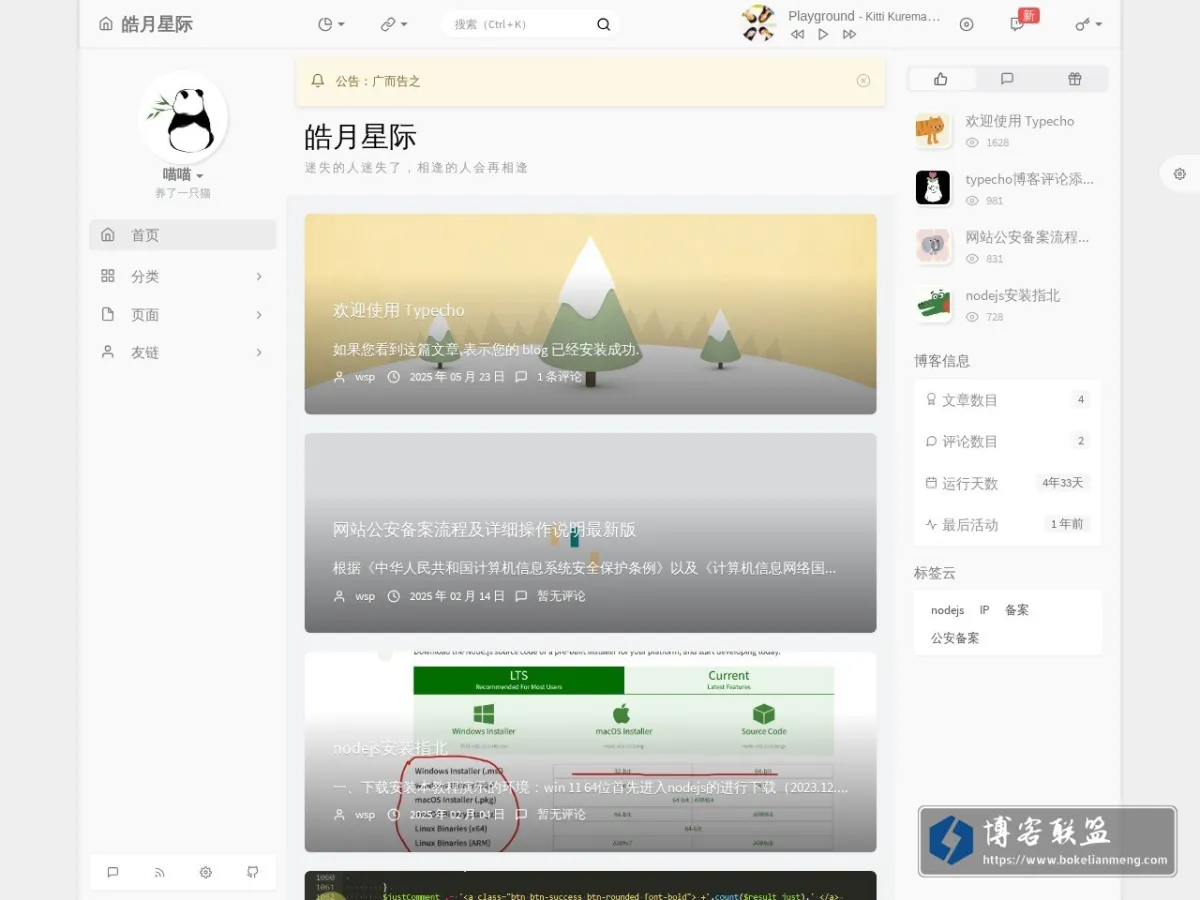The width and height of the screenshot is (1200, 900).
Task: Open sidebar link 网站公安备案流程…
Action: [x=1027, y=237]
